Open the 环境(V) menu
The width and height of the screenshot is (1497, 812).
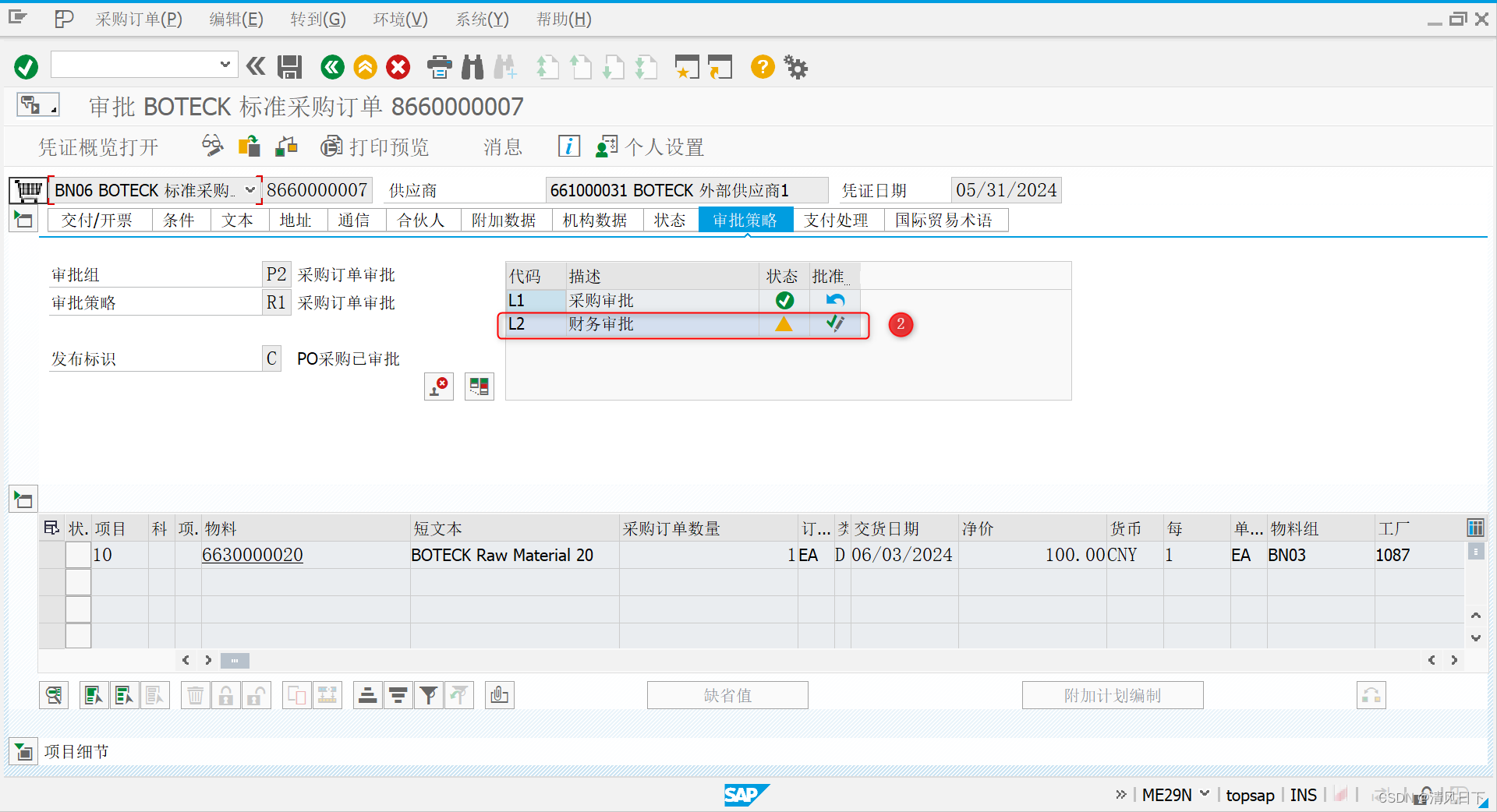tap(400, 19)
